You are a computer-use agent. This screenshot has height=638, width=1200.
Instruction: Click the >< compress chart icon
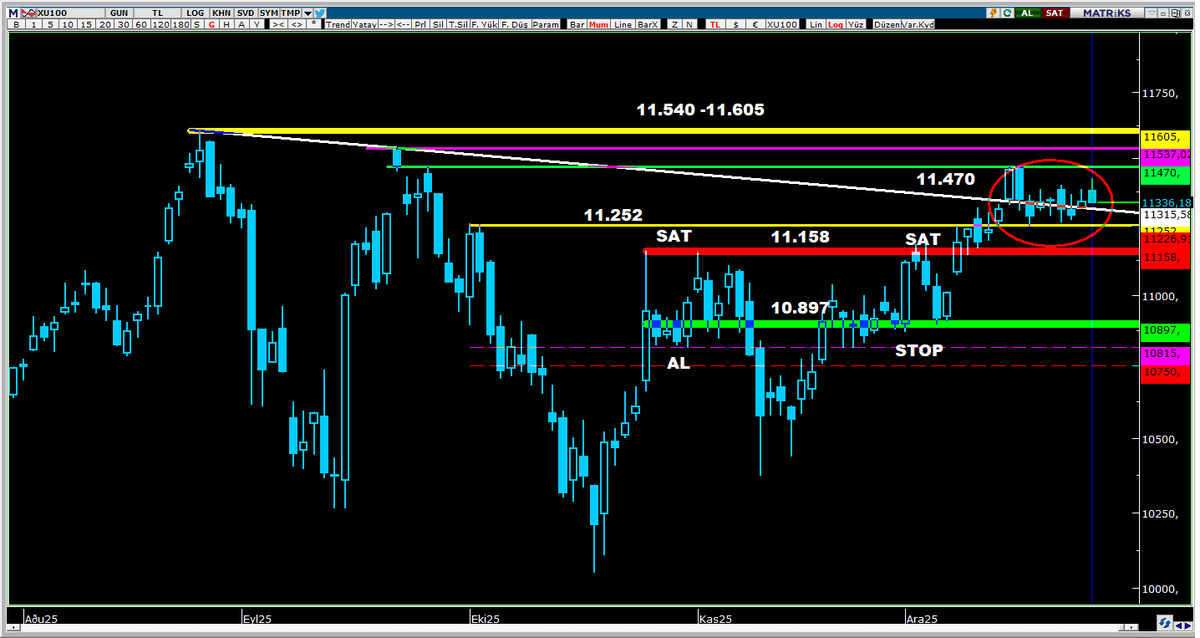click(279, 24)
